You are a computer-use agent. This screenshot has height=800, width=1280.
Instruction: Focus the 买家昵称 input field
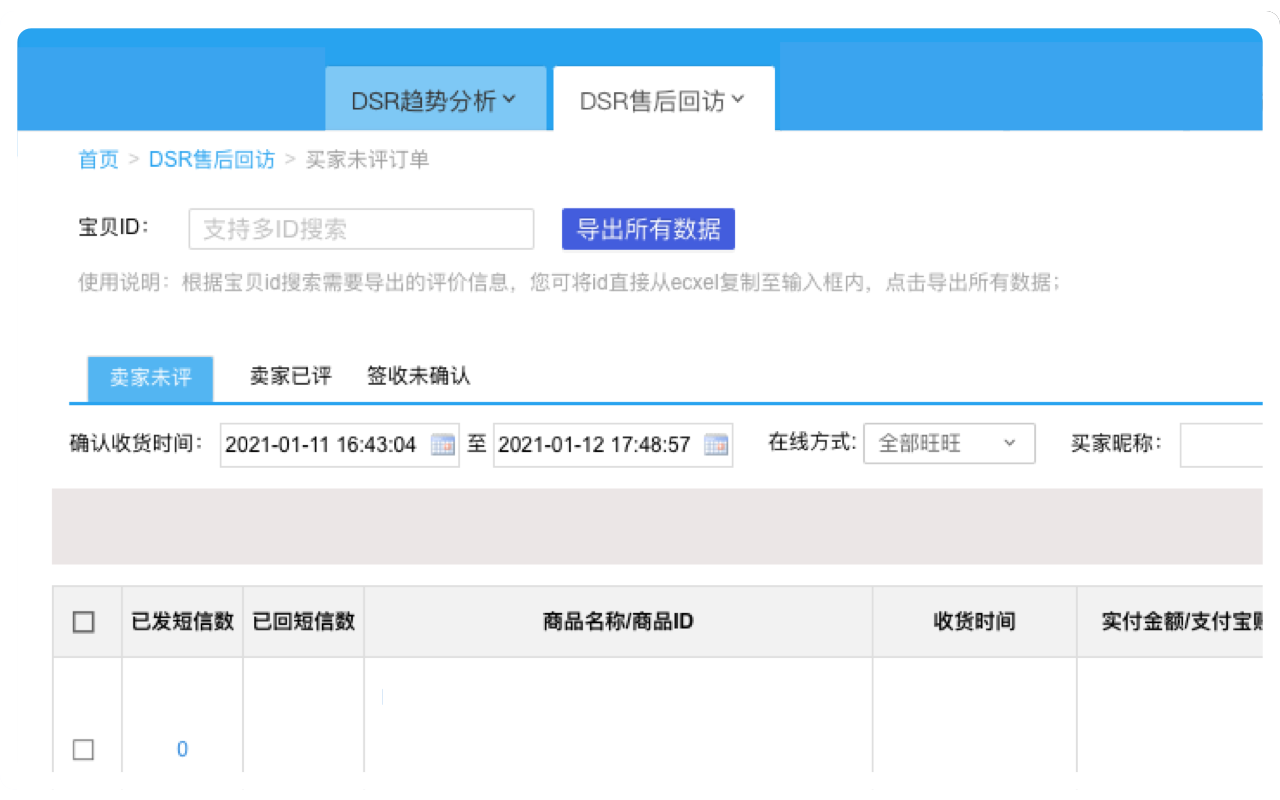[x=1221, y=445]
